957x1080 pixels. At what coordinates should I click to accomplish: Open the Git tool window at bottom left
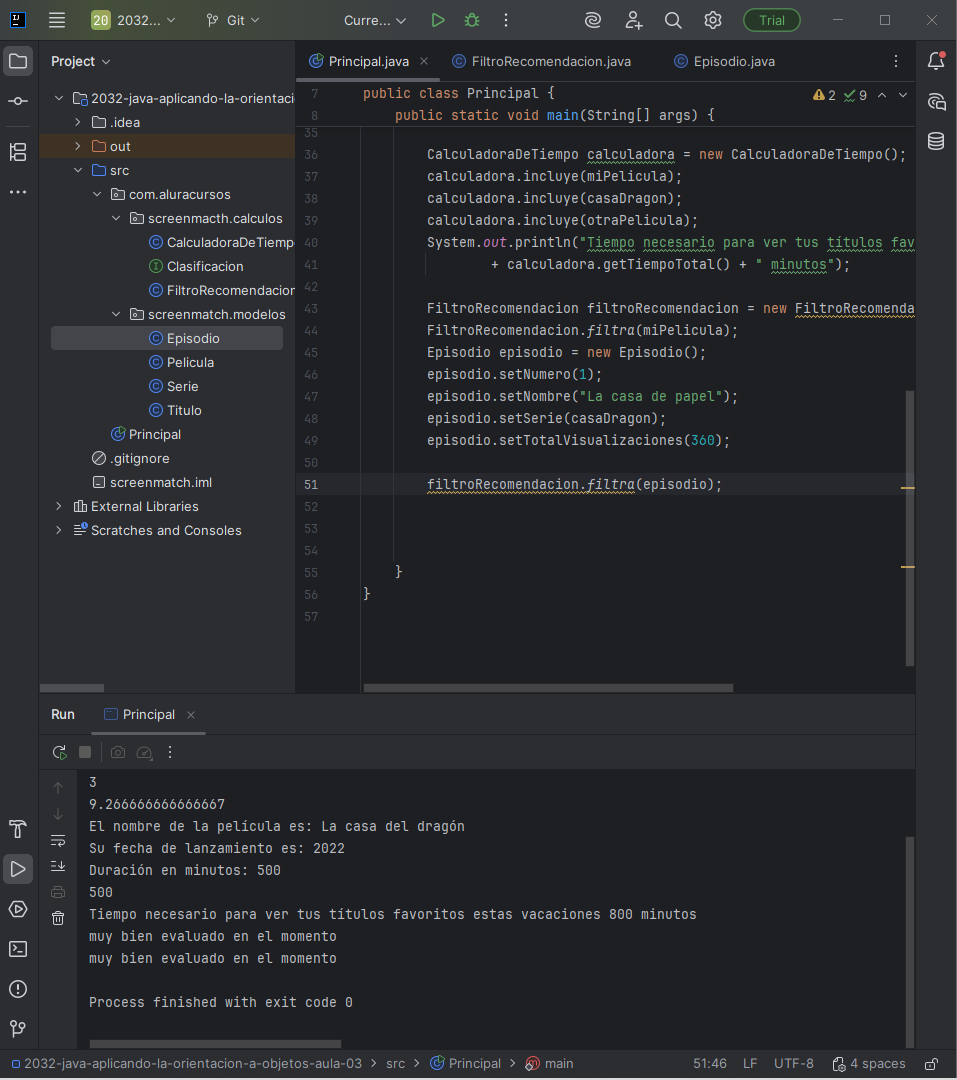(18, 1029)
